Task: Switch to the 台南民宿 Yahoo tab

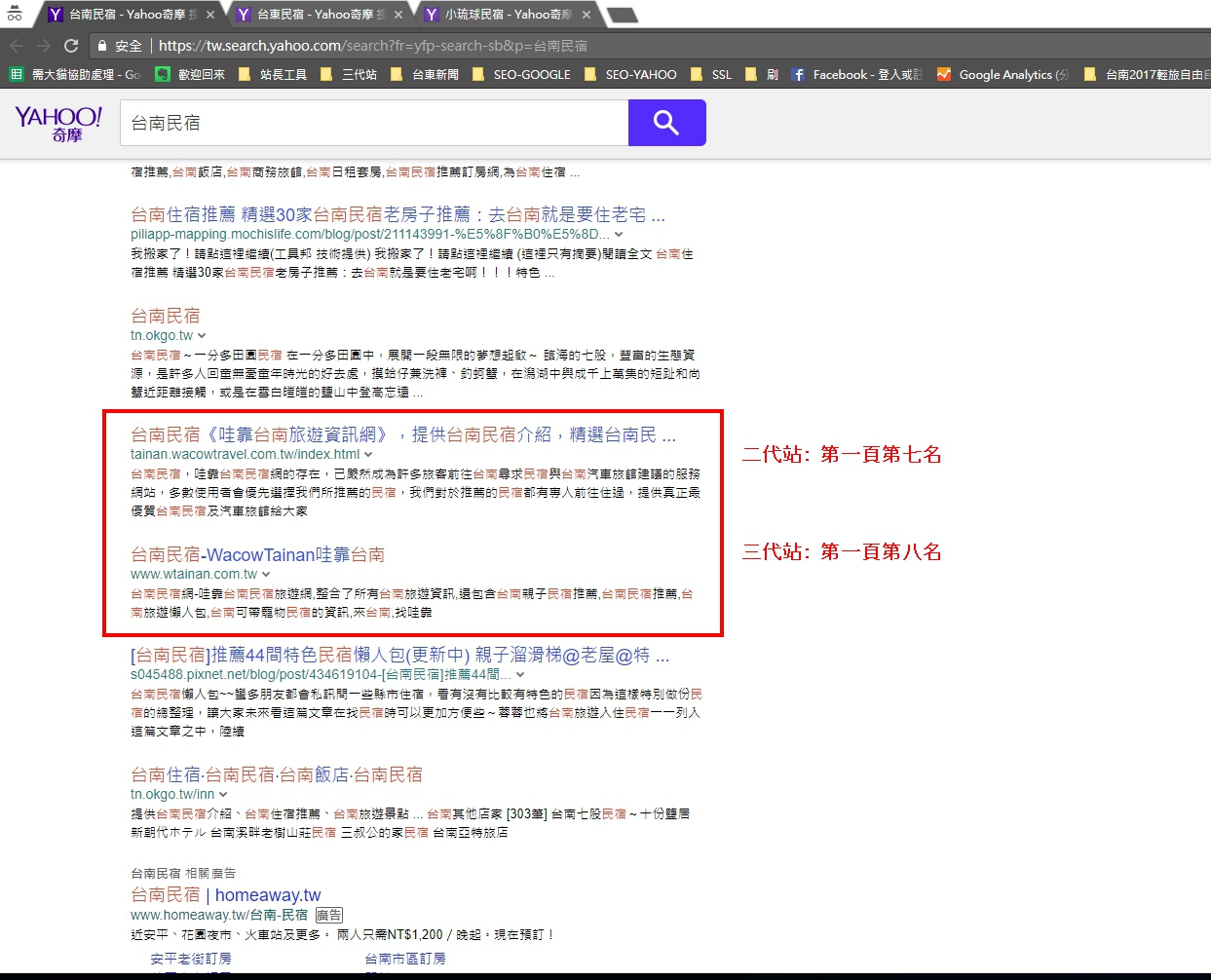Action: (x=132, y=15)
